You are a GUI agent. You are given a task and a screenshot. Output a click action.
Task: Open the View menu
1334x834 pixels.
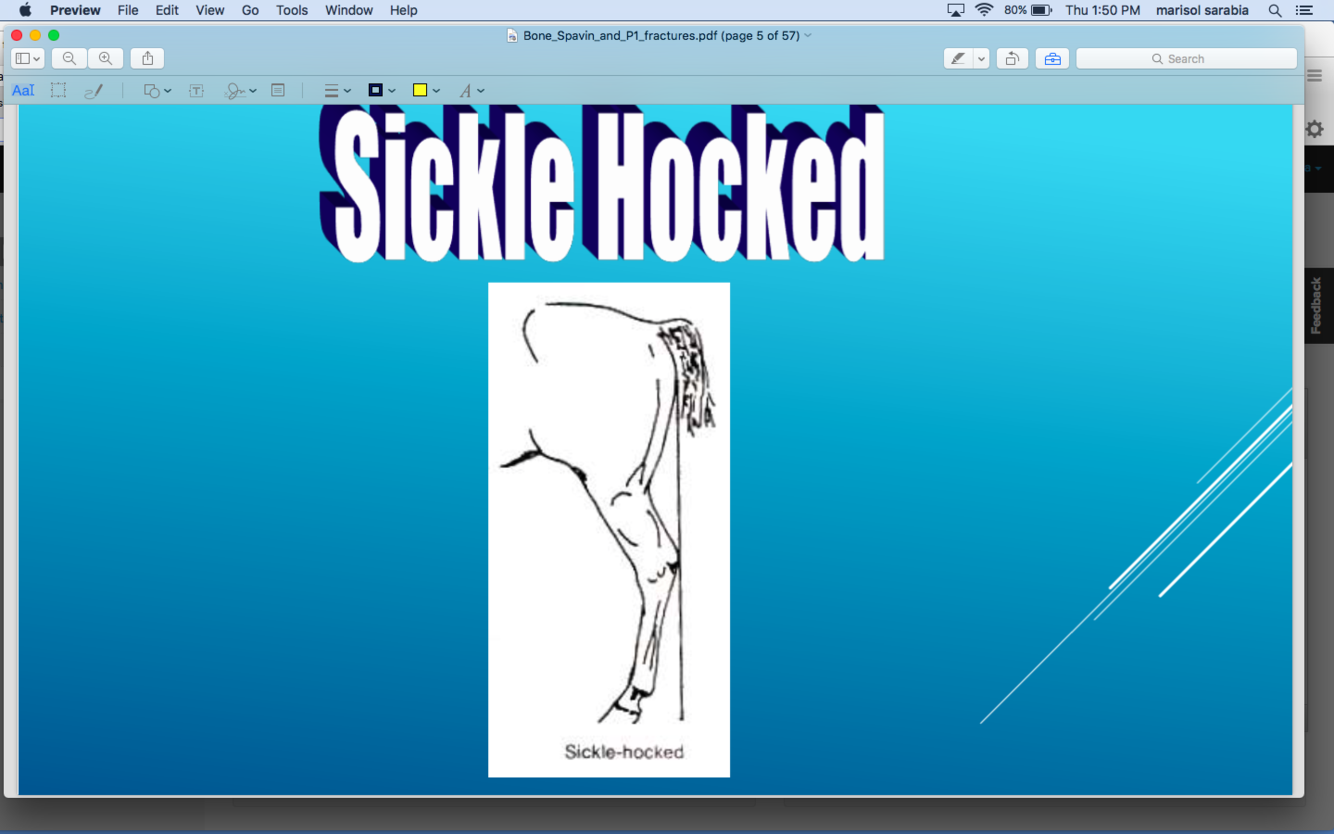click(x=210, y=10)
